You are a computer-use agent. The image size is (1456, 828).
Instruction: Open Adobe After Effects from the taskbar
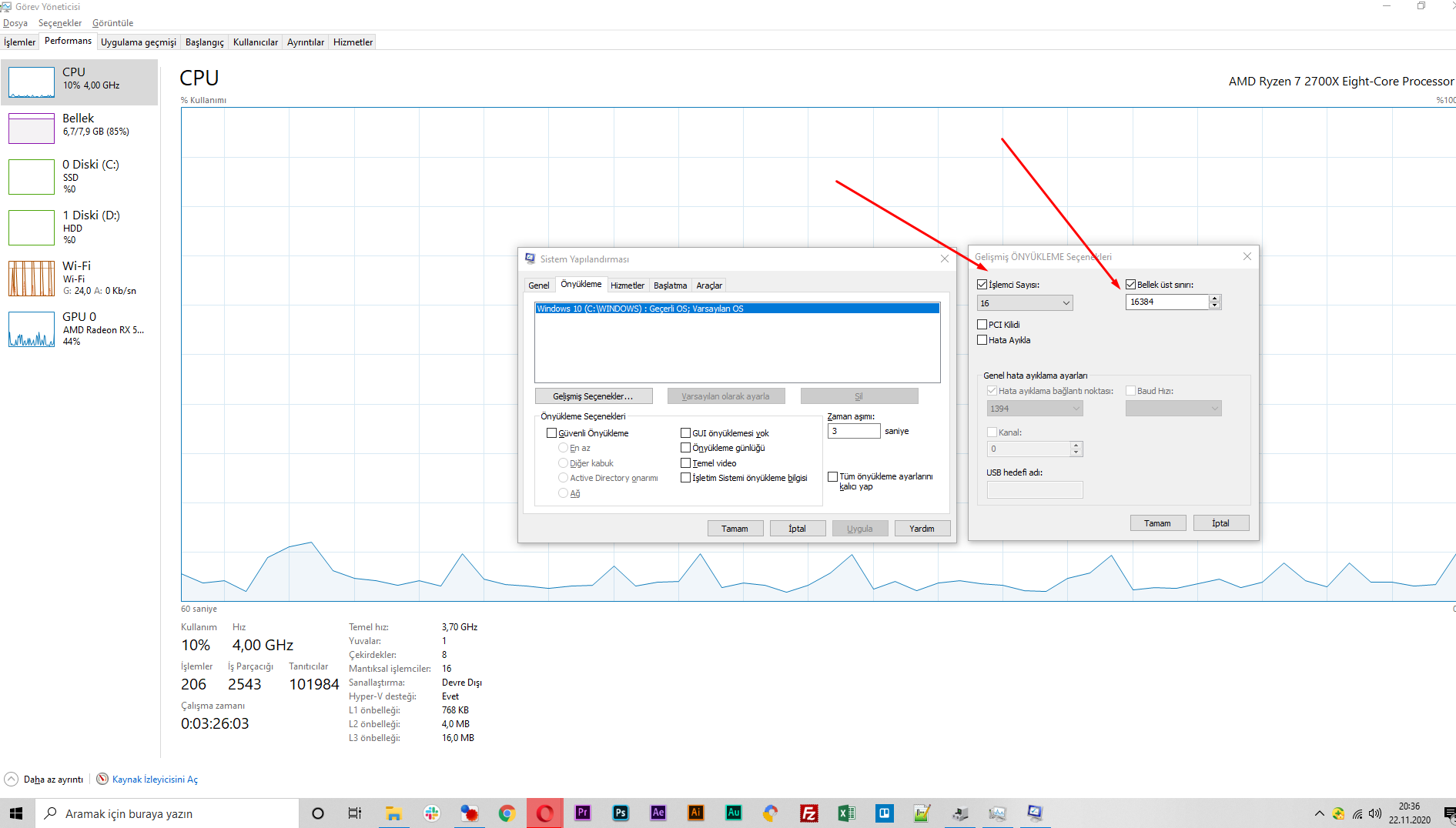(658, 813)
